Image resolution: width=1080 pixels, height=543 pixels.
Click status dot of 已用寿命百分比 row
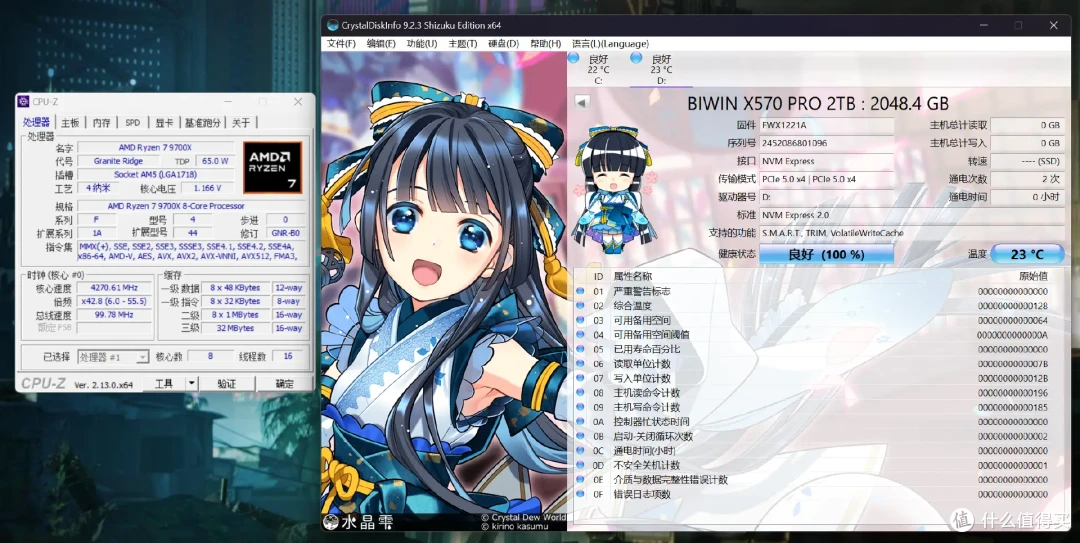coord(581,349)
